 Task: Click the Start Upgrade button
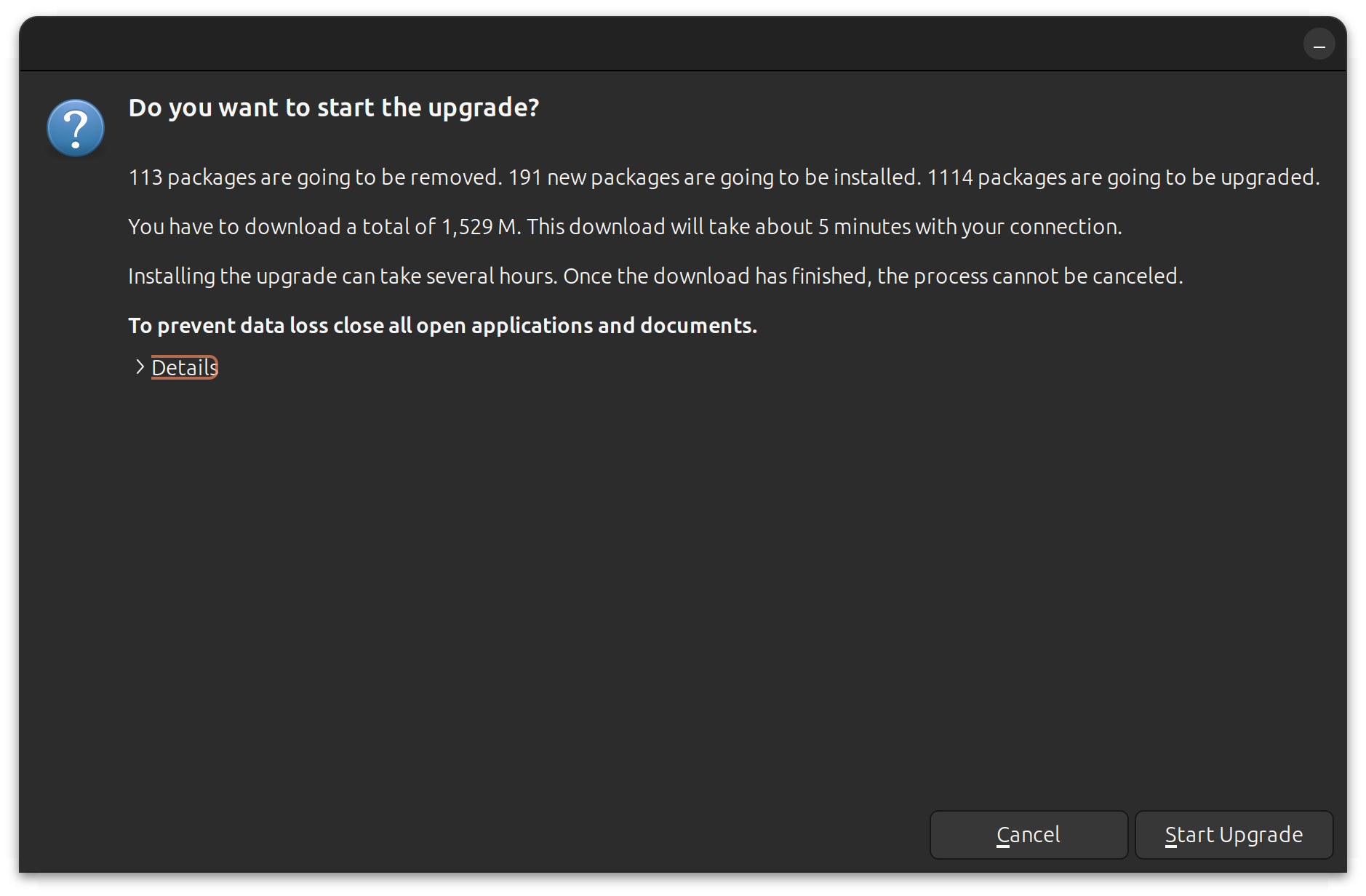pos(1234,835)
